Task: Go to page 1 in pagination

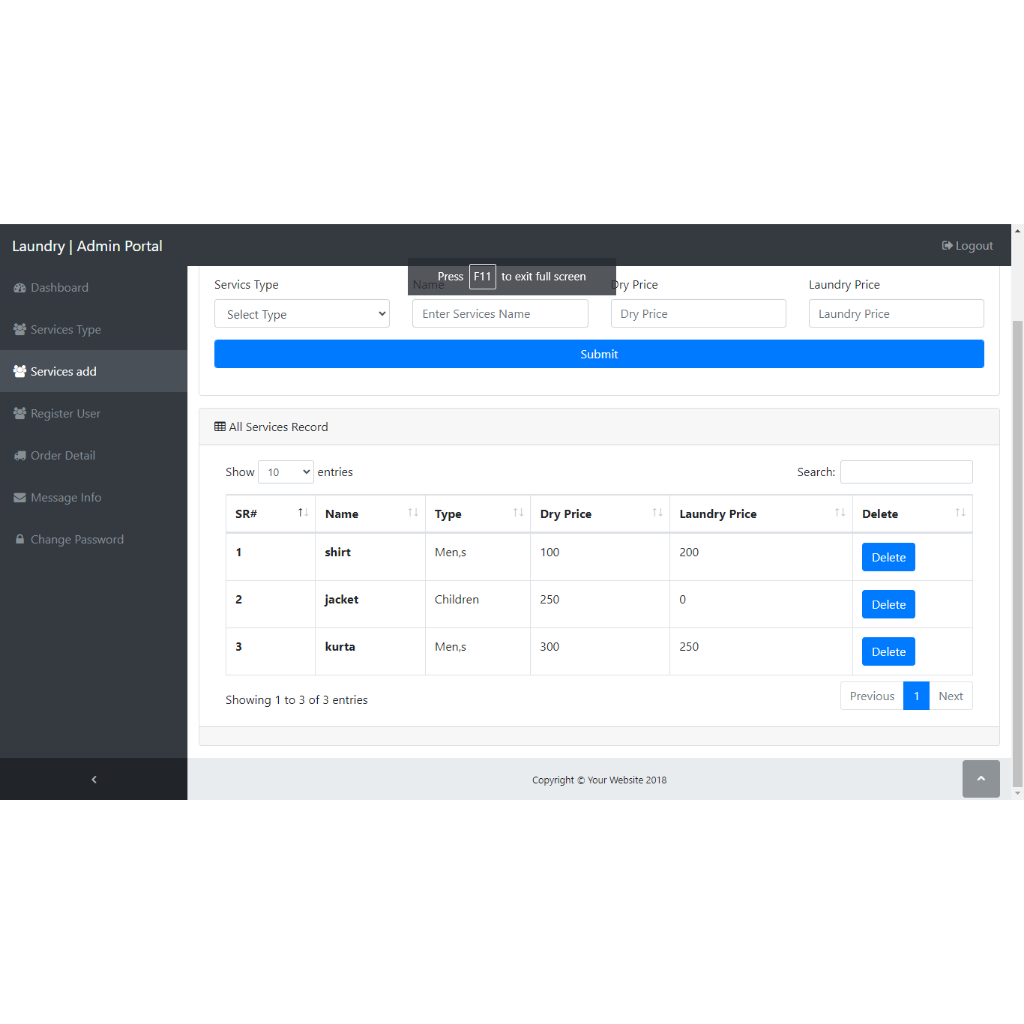Action: pos(916,696)
